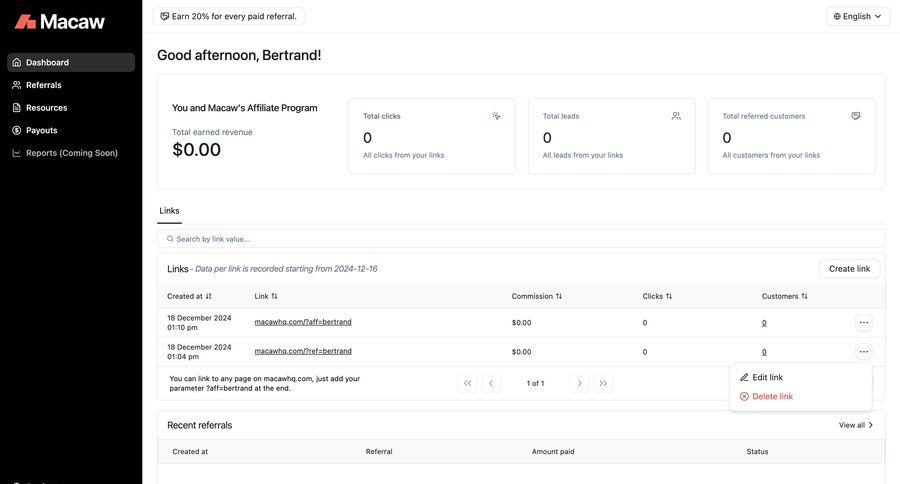Click the Total earned revenue $0.00 value
Screen dimensions: 900x484
click(196, 150)
